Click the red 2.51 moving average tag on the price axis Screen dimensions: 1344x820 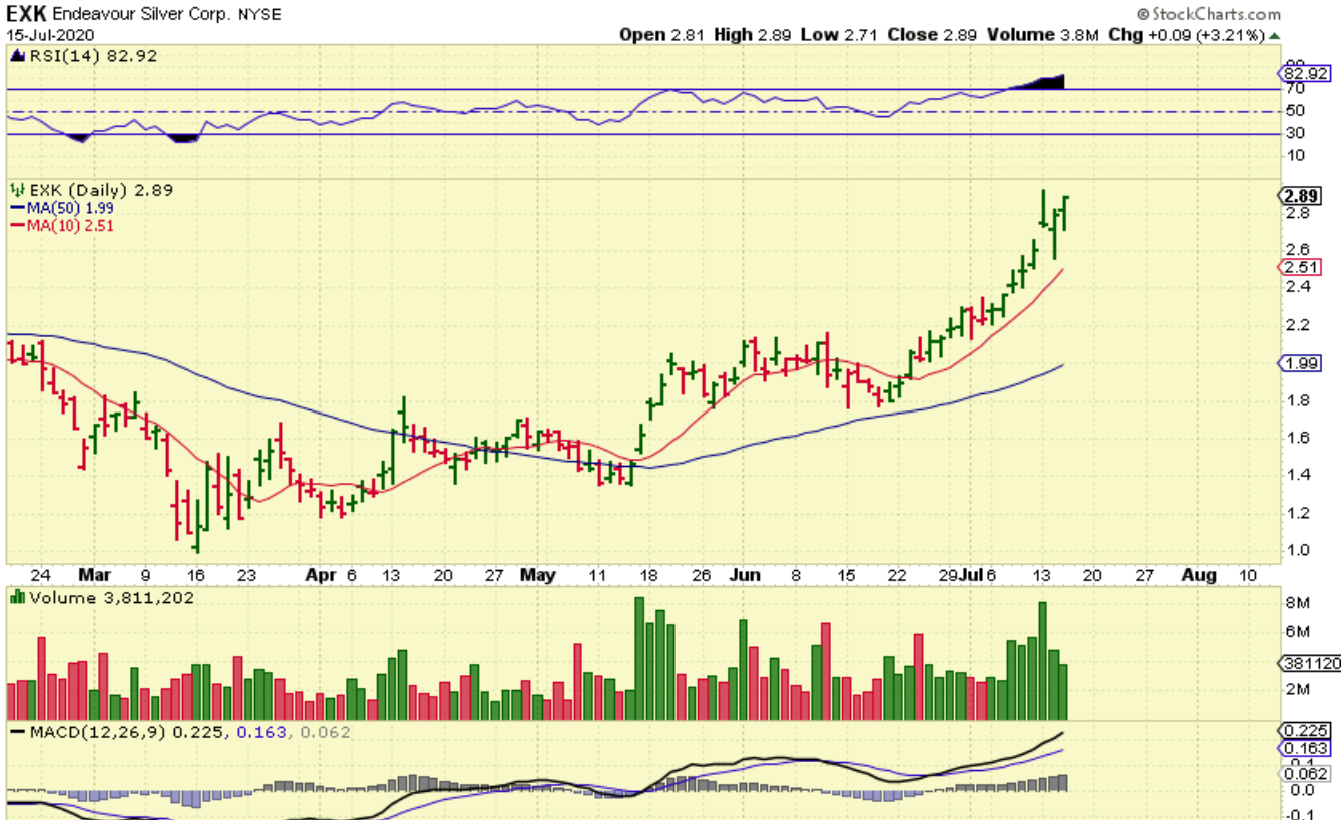pos(1302,267)
